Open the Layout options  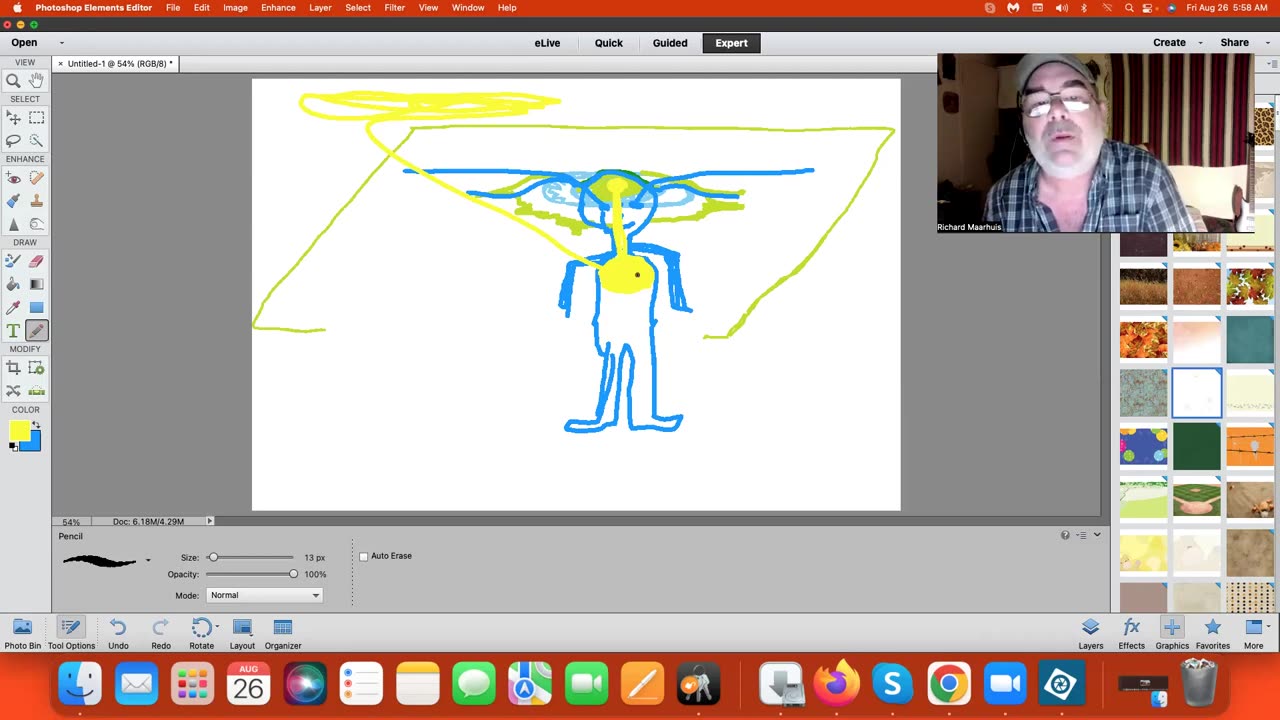click(x=242, y=633)
